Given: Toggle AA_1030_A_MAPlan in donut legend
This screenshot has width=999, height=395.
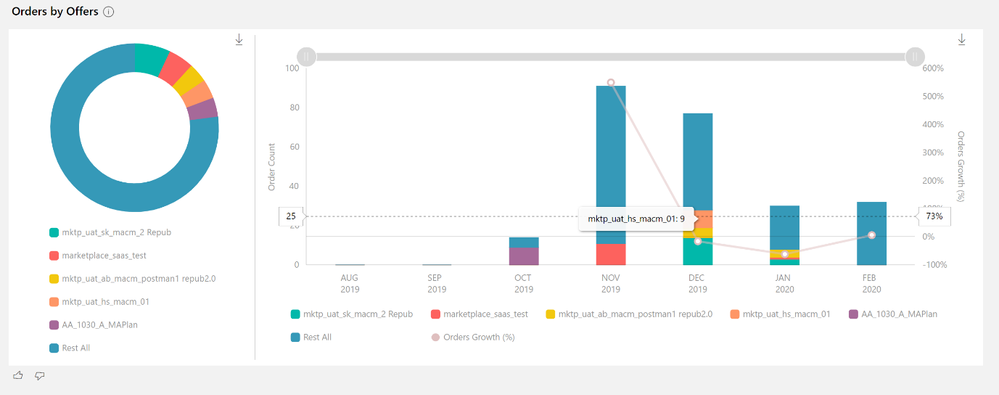Looking at the screenshot, I should (x=93, y=325).
